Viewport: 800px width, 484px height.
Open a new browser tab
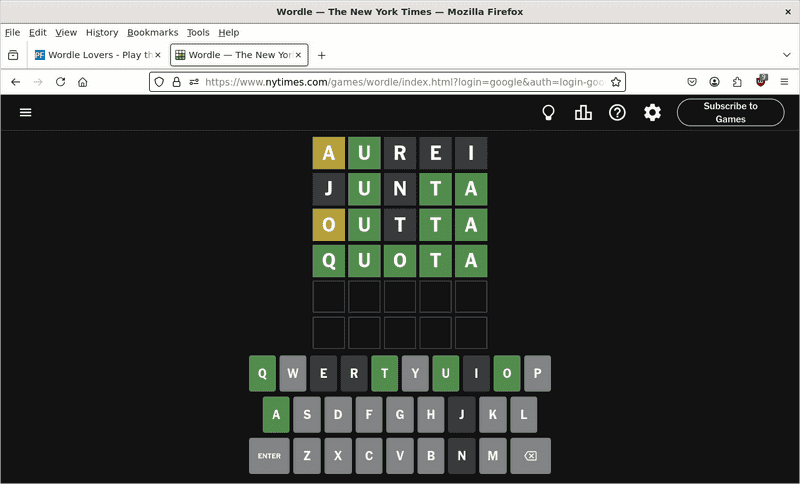tap(321, 55)
